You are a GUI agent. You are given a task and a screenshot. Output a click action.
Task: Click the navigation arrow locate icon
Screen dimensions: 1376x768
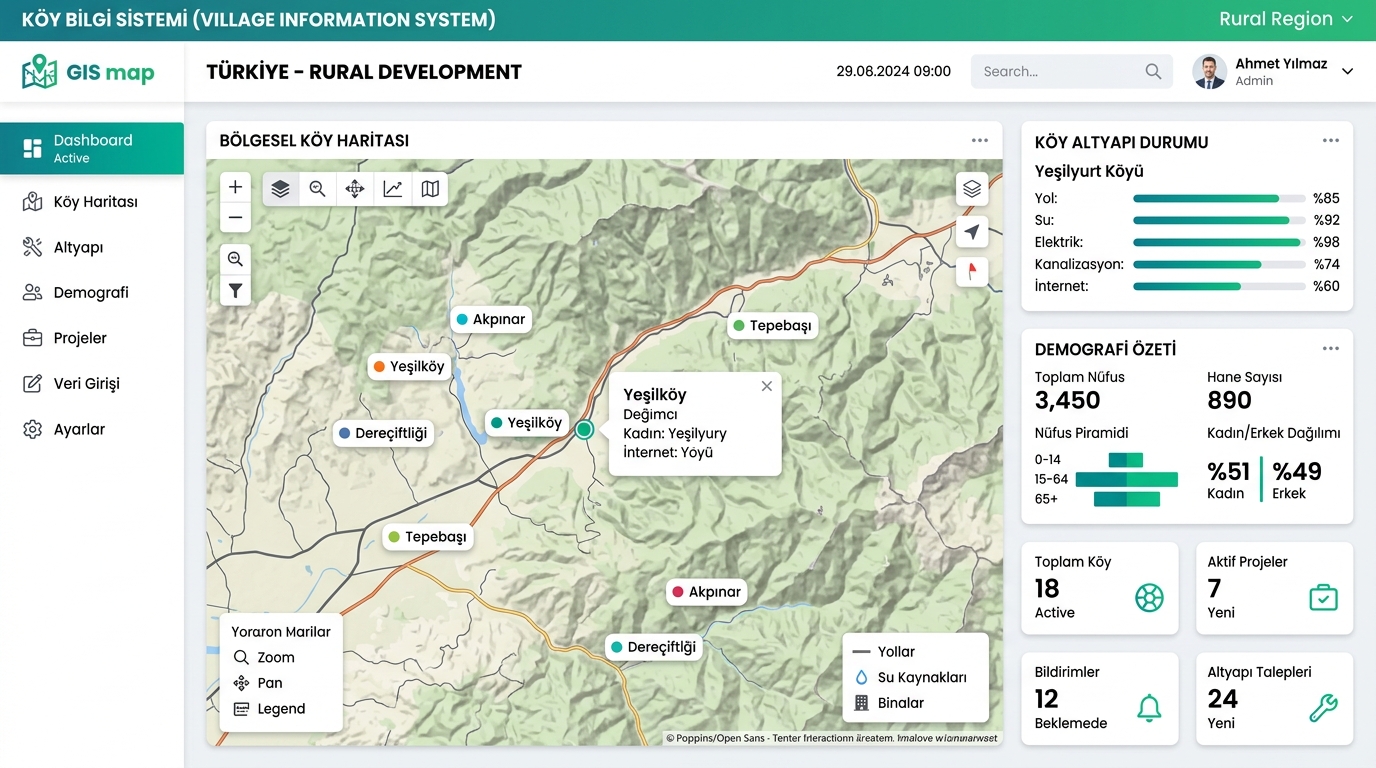(972, 232)
